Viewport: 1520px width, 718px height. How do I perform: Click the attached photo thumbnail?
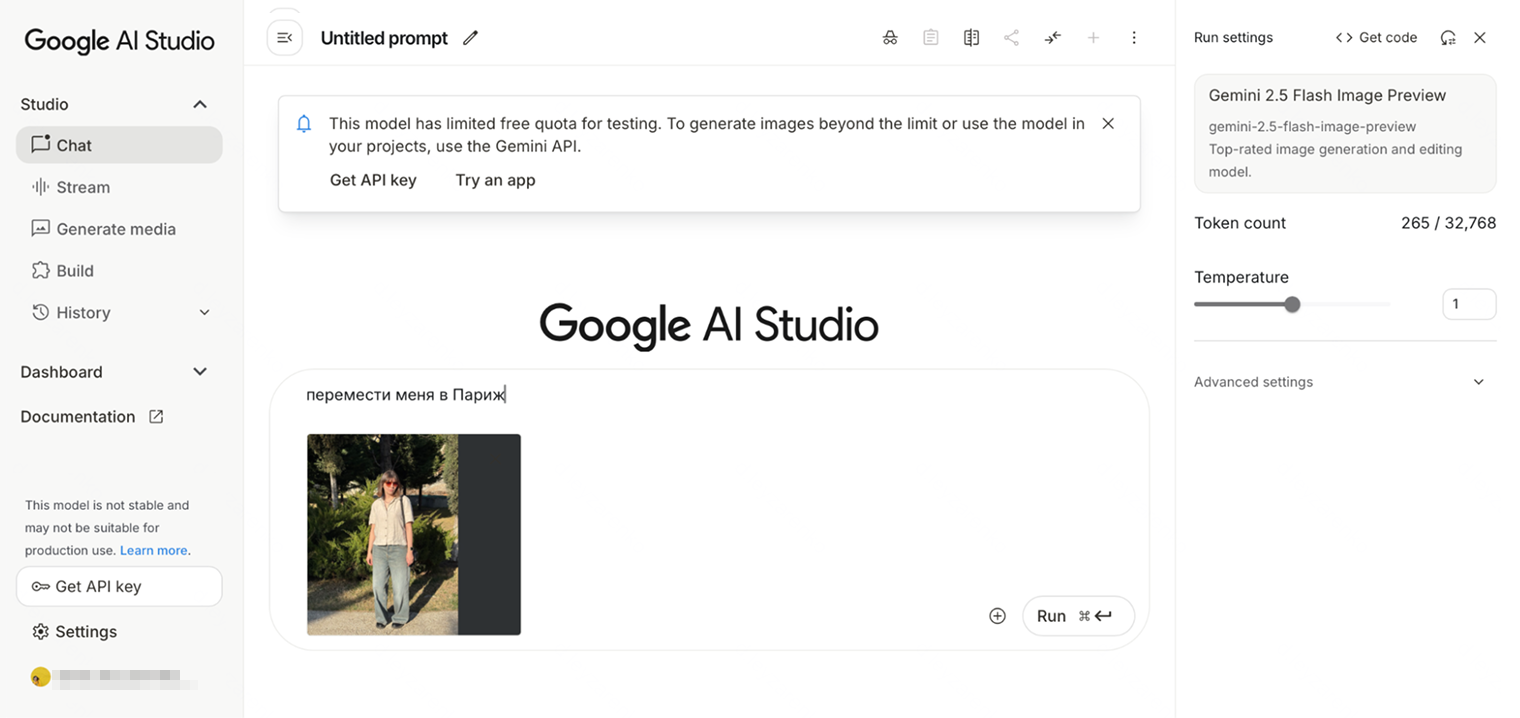click(x=414, y=534)
